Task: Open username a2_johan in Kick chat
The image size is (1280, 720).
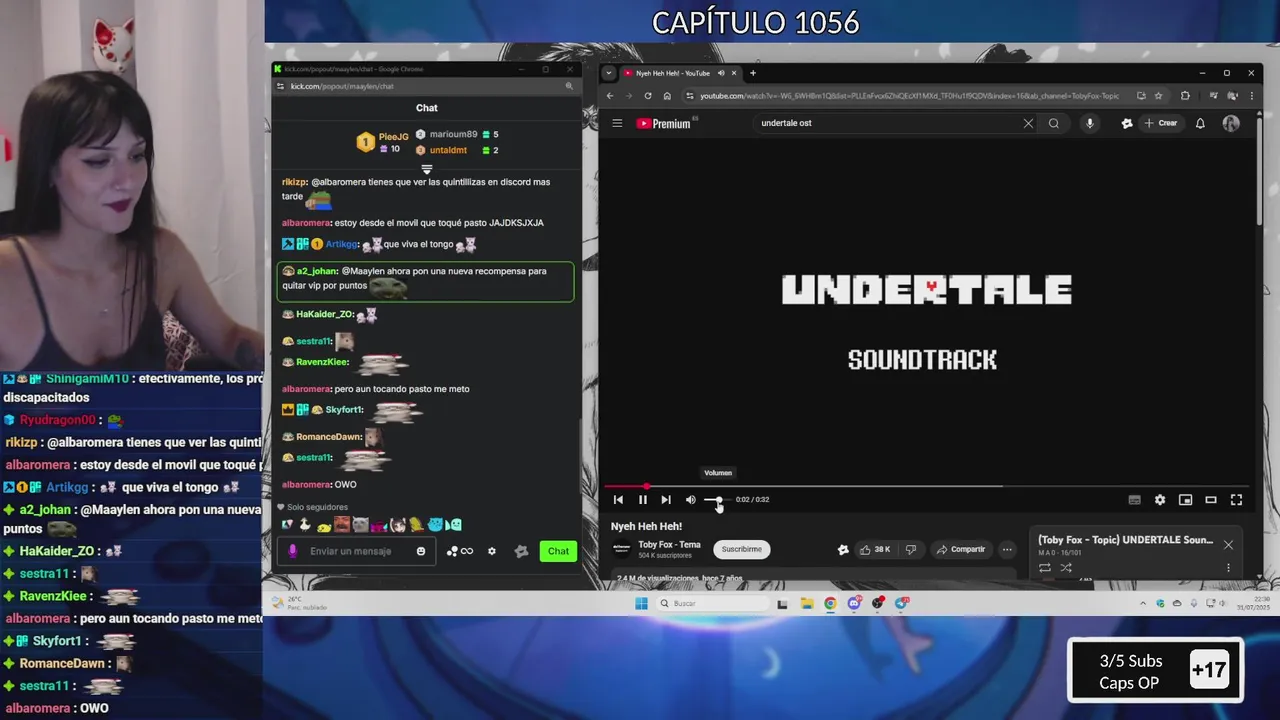Action: pyautogui.click(x=317, y=271)
